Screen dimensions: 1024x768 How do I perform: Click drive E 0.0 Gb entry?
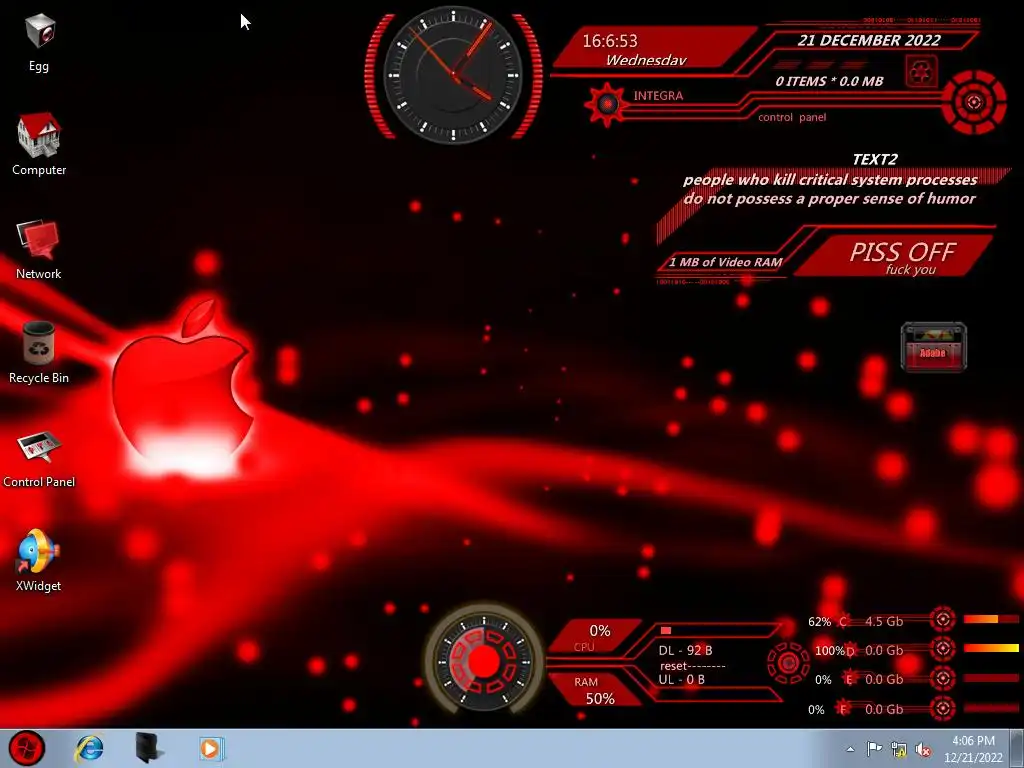pyautogui.click(x=884, y=680)
